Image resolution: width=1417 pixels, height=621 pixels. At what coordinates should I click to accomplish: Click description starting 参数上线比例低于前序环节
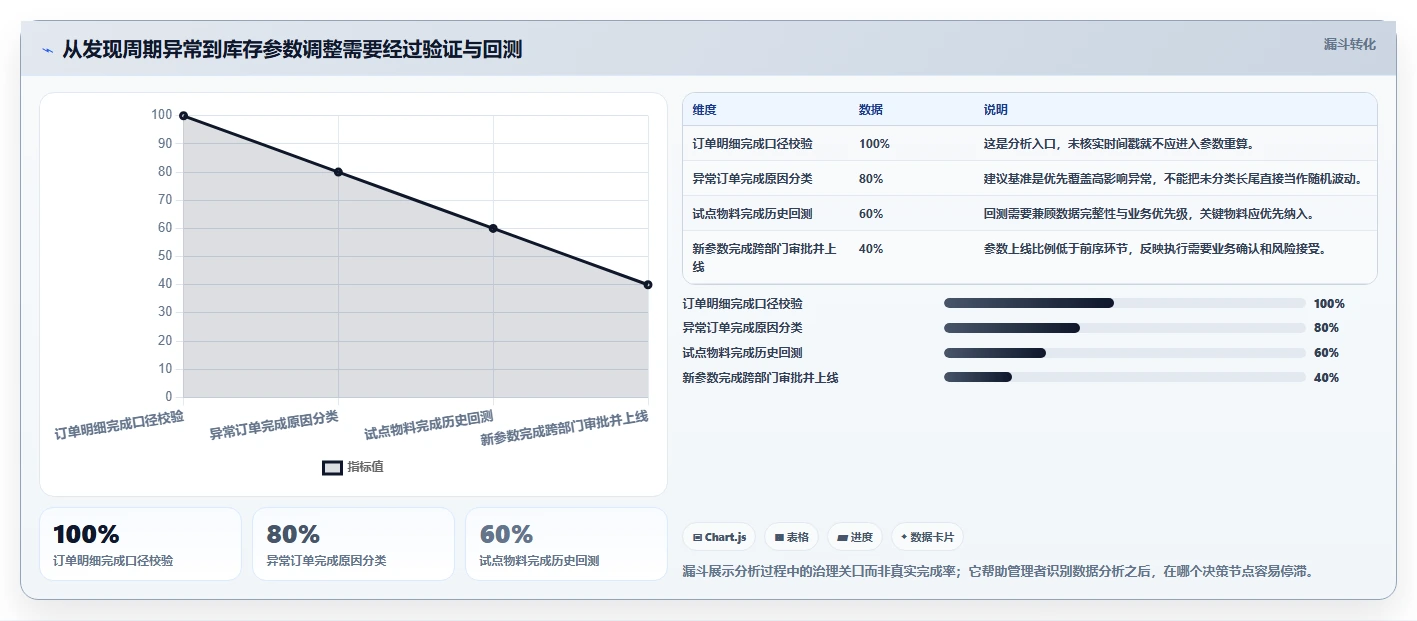[x=1155, y=249]
